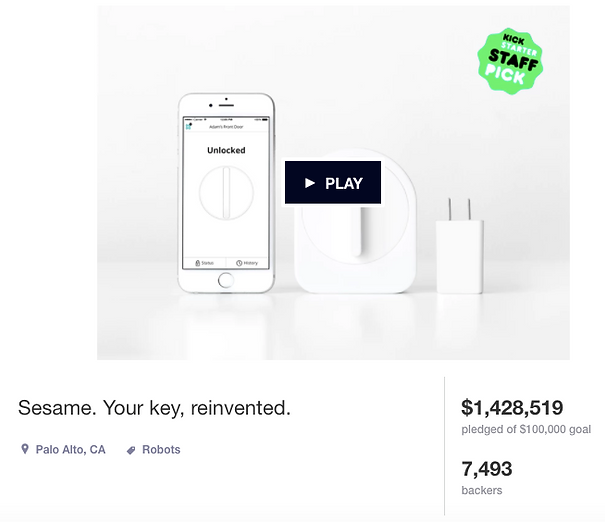Click the phone home button
The width and height of the screenshot is (605, 522).
tap(226, 280)
